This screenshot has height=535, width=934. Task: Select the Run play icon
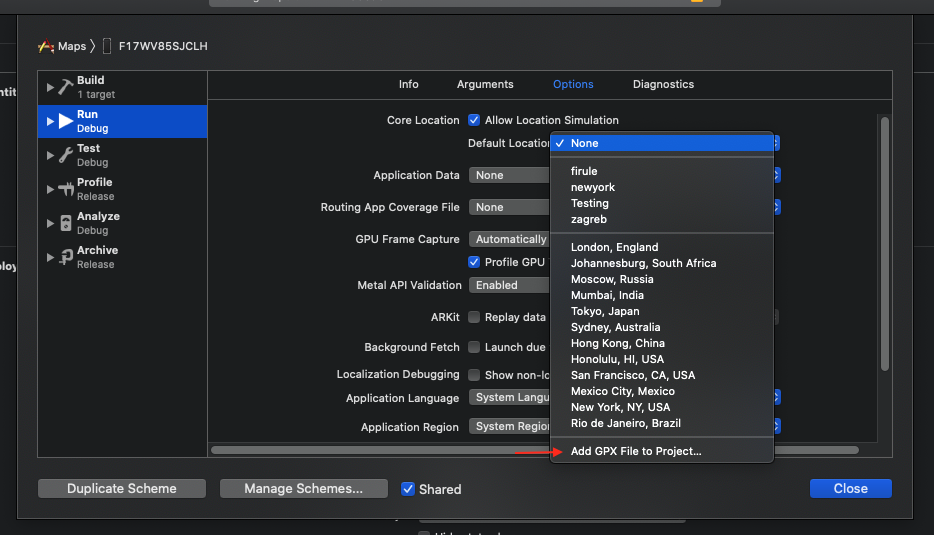click(66, 121)
